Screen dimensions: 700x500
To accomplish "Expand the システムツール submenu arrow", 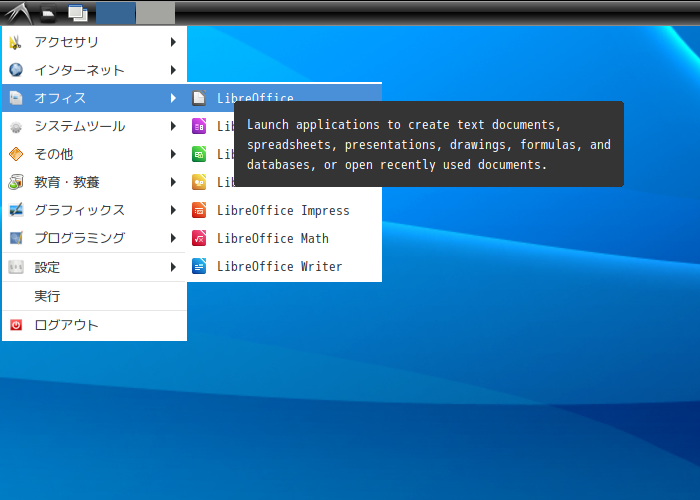I will pyautogui.click(x=173, y=126).
